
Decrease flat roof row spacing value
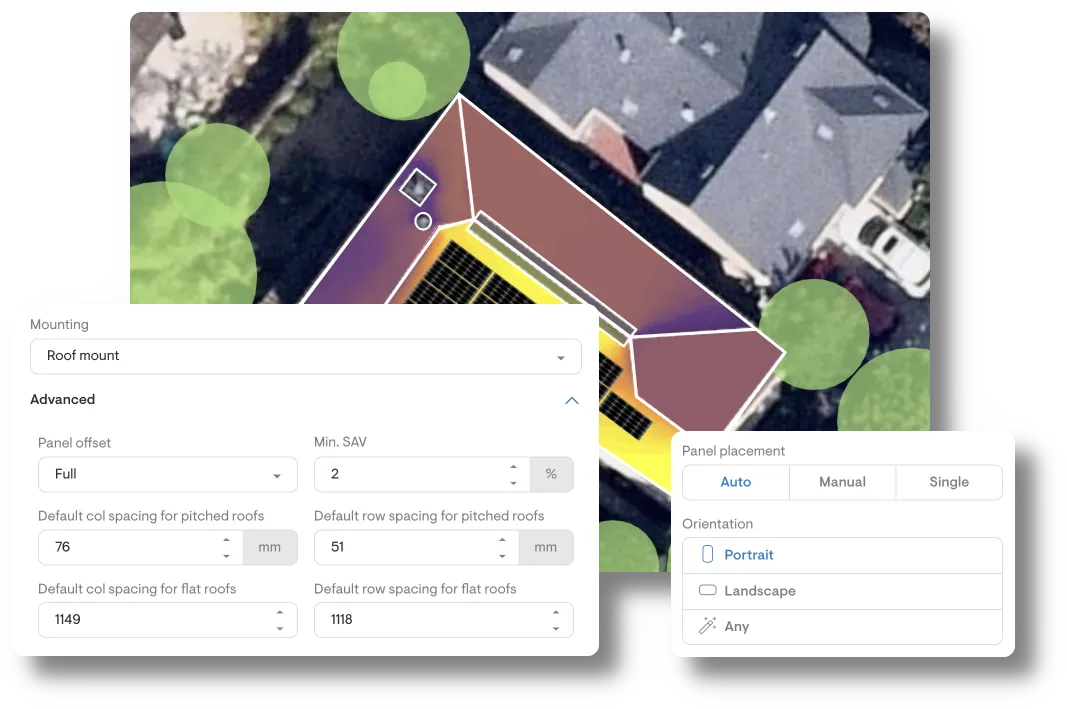[x=555, y=628]
